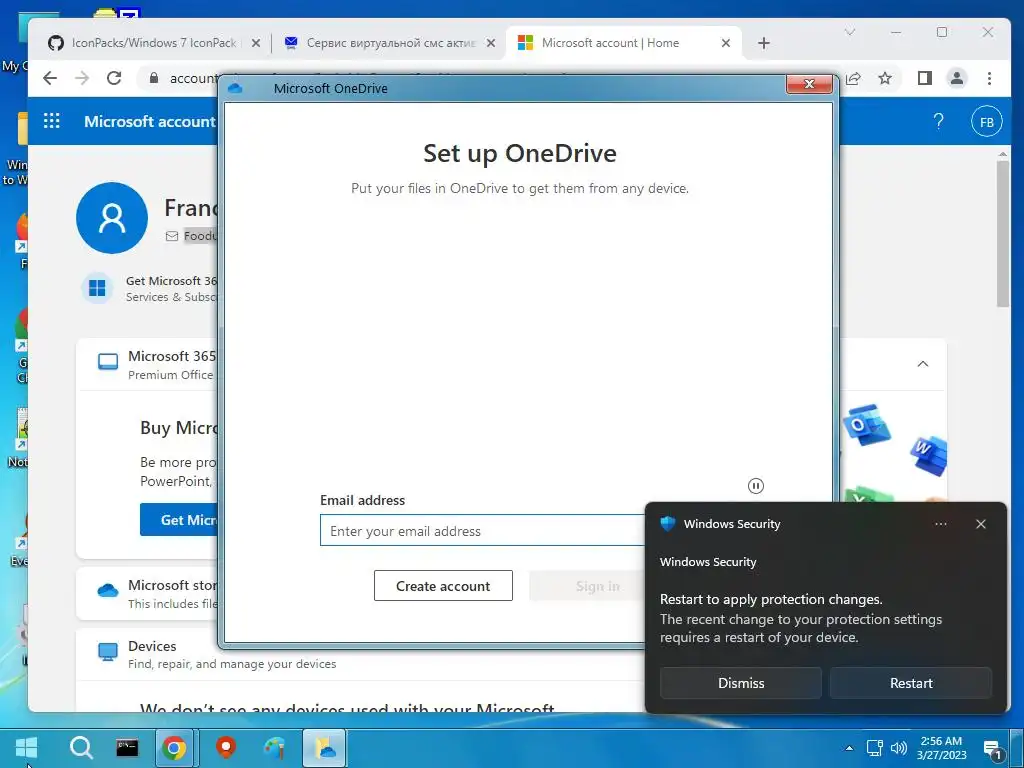View site info via lock icon
This screenshot has height=768, width=1024.
pyautogui.click(x=153, y=78)
